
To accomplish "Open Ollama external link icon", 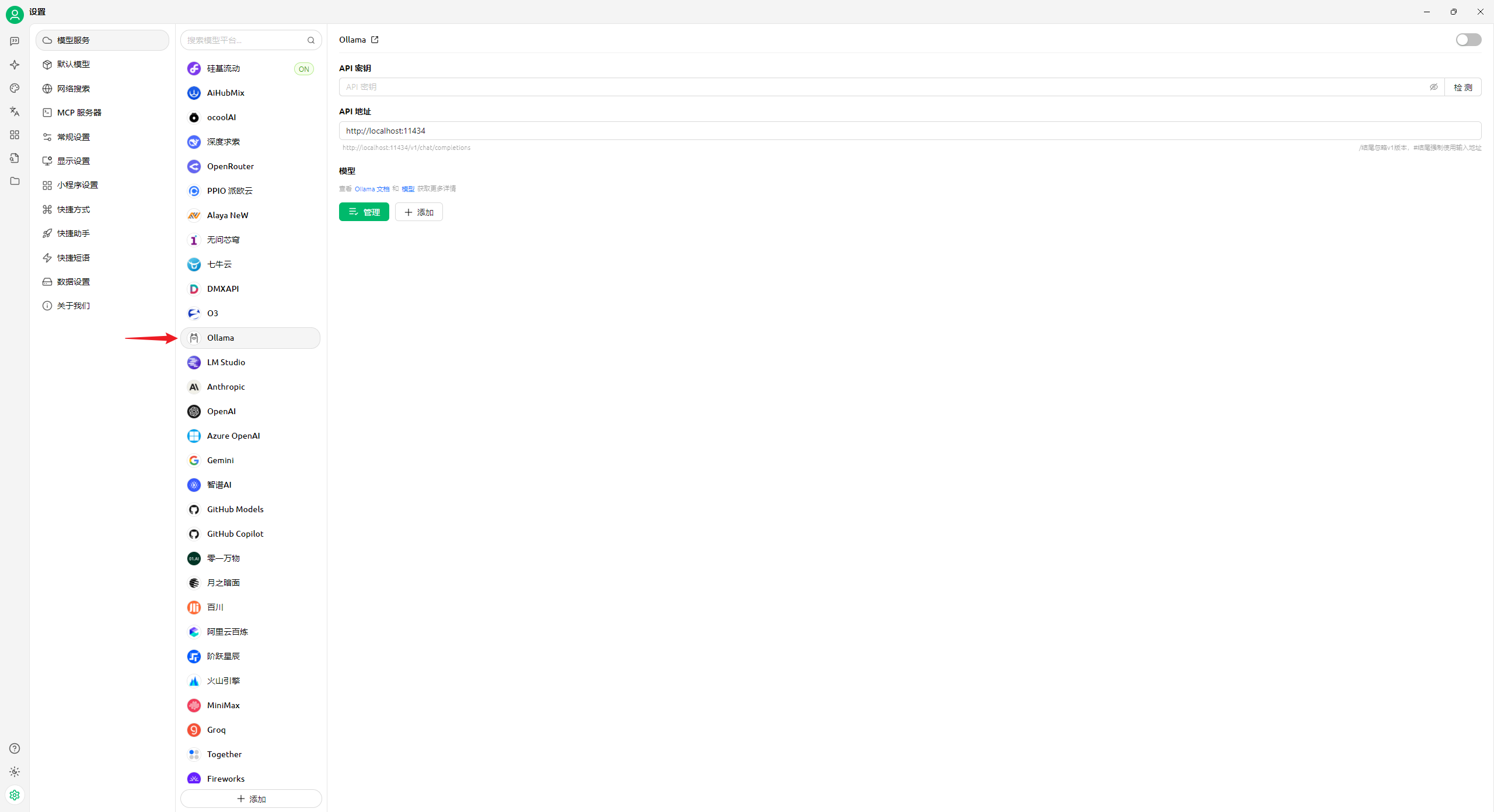I will tap(375, 40).
